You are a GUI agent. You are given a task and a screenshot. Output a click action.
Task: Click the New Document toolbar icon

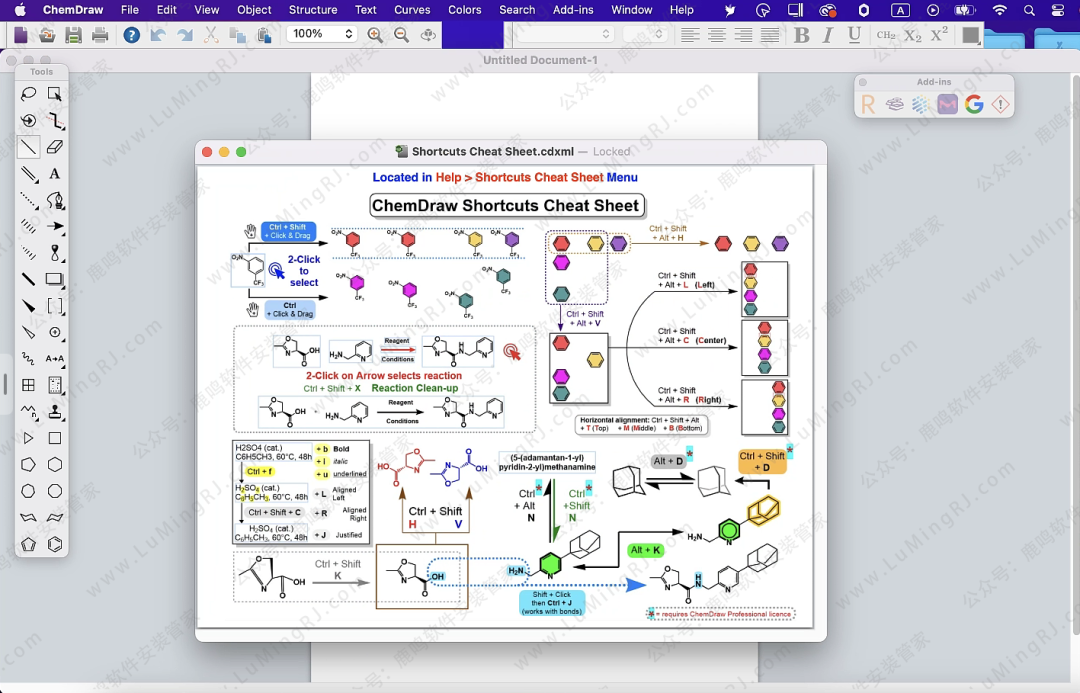pos(21,34)
